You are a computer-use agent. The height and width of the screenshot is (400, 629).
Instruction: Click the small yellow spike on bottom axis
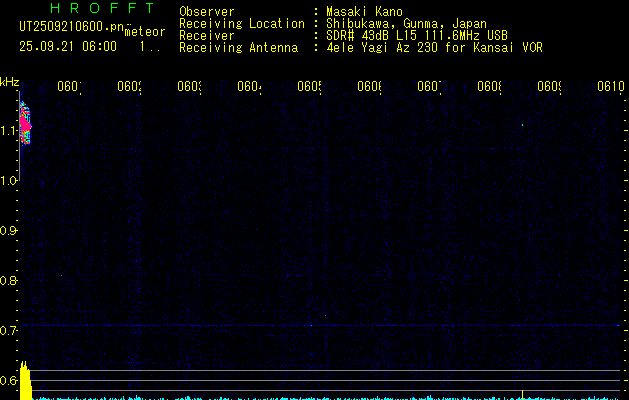(522, 391)
